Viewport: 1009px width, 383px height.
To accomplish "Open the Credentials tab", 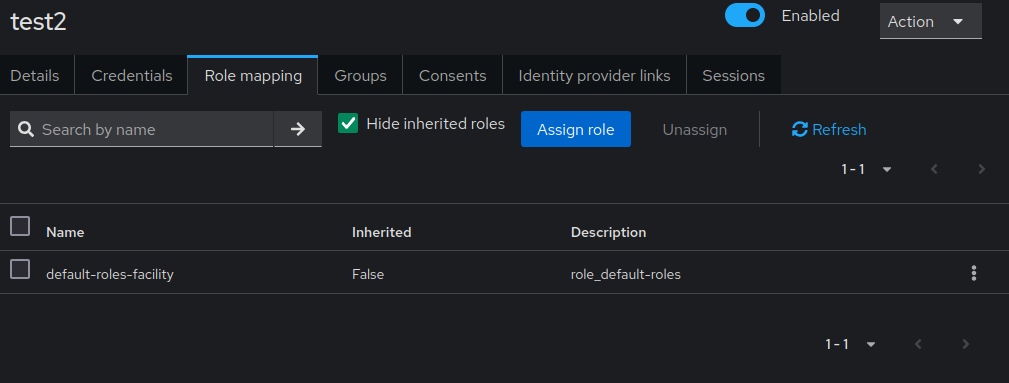I will click(132, 76).
